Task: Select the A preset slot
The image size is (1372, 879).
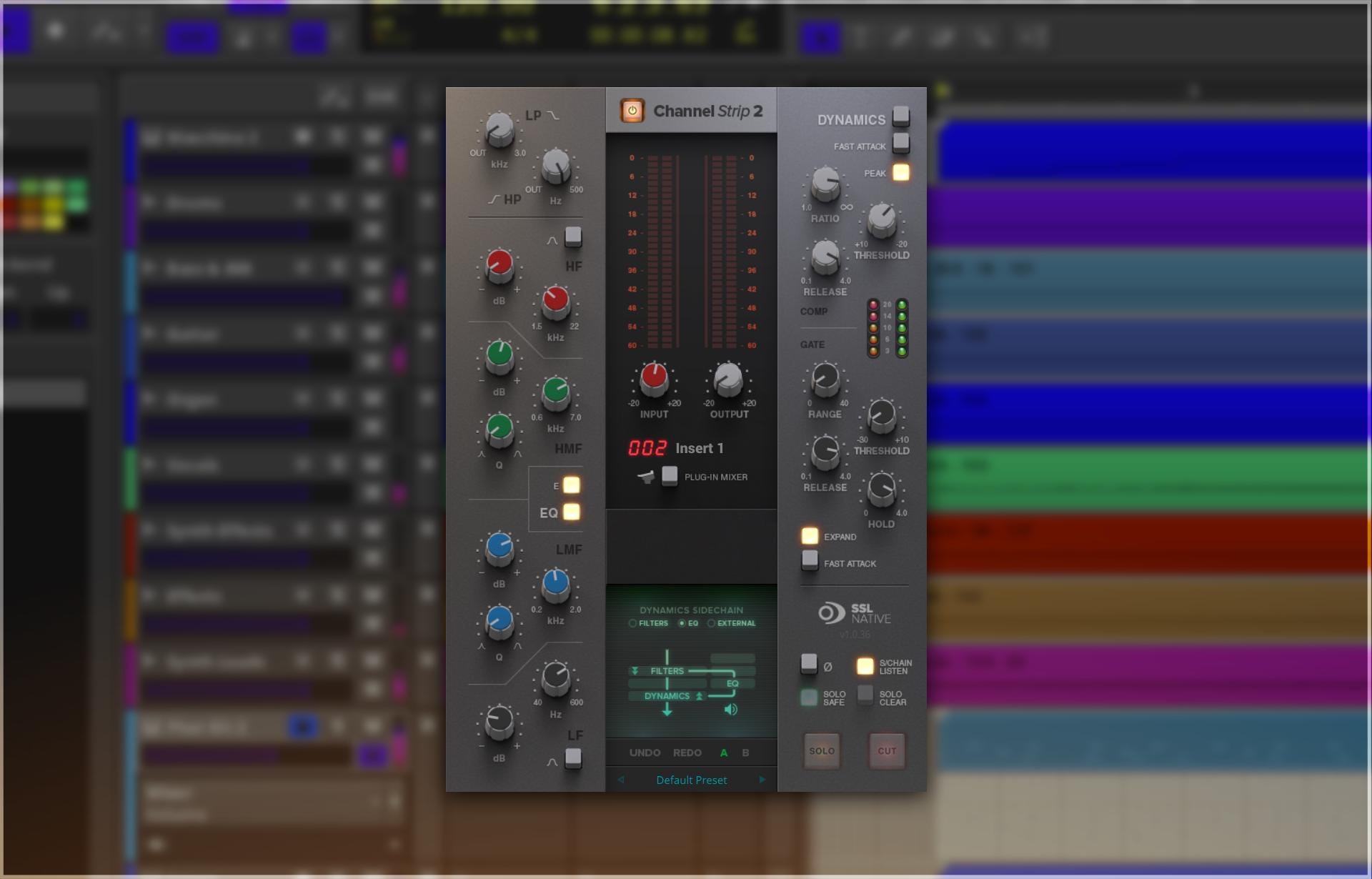Action: pos(724,753)
